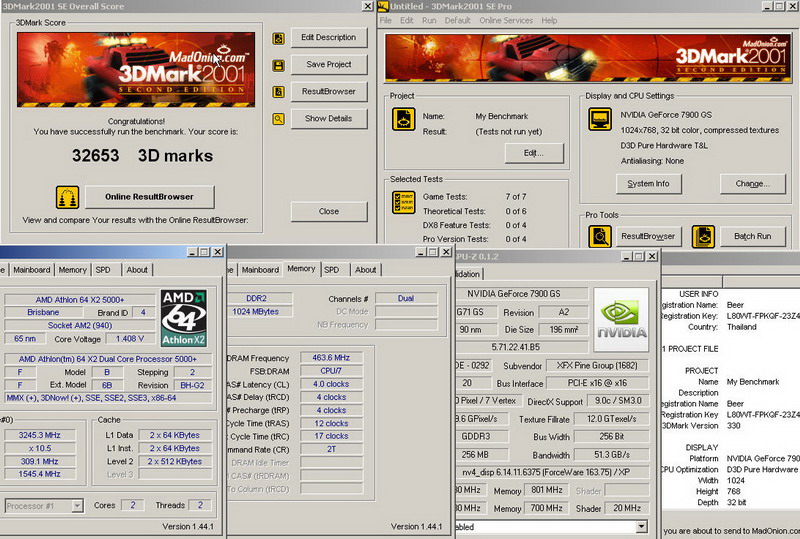Click the Edit Description icon
The height and width of the screenshot is (539, 800).
coord(278,38)
